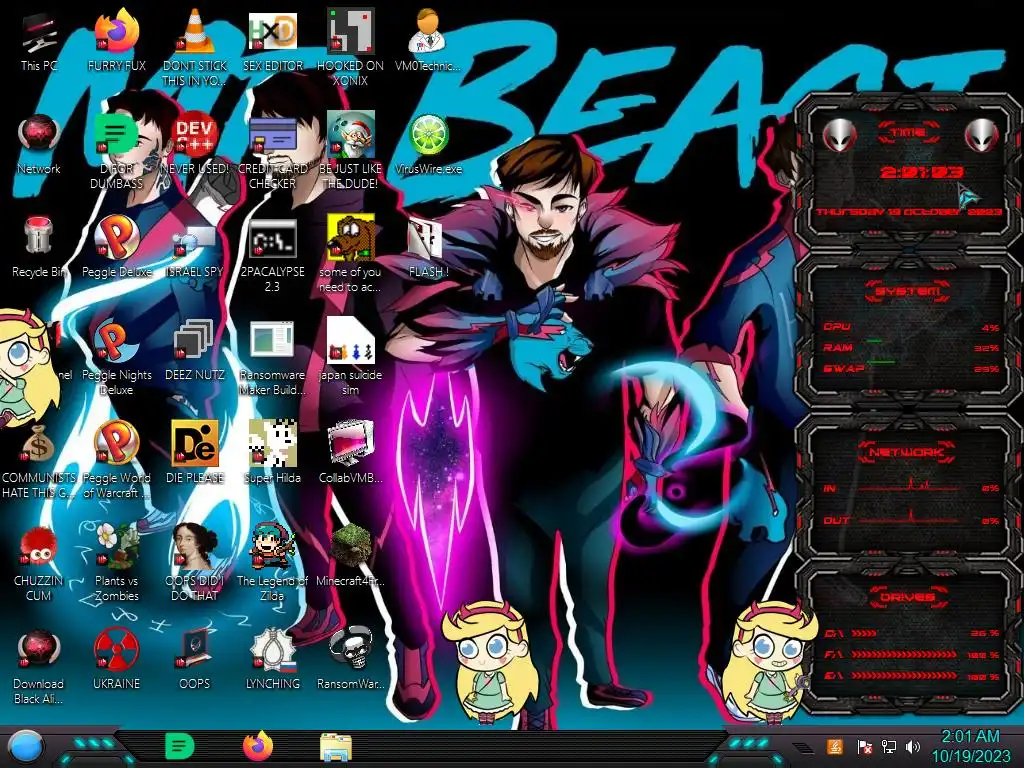
Task: Open the Network desktop icon
Action: click(39, 145)
